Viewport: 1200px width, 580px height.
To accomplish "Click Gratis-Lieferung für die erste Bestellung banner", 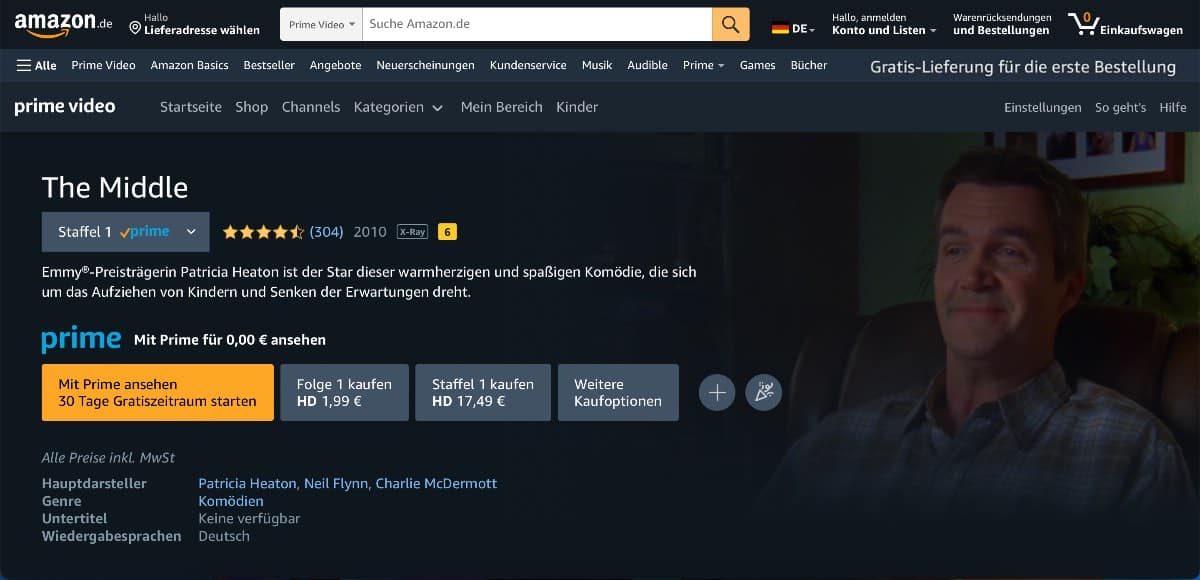I will click(1023, 67).
